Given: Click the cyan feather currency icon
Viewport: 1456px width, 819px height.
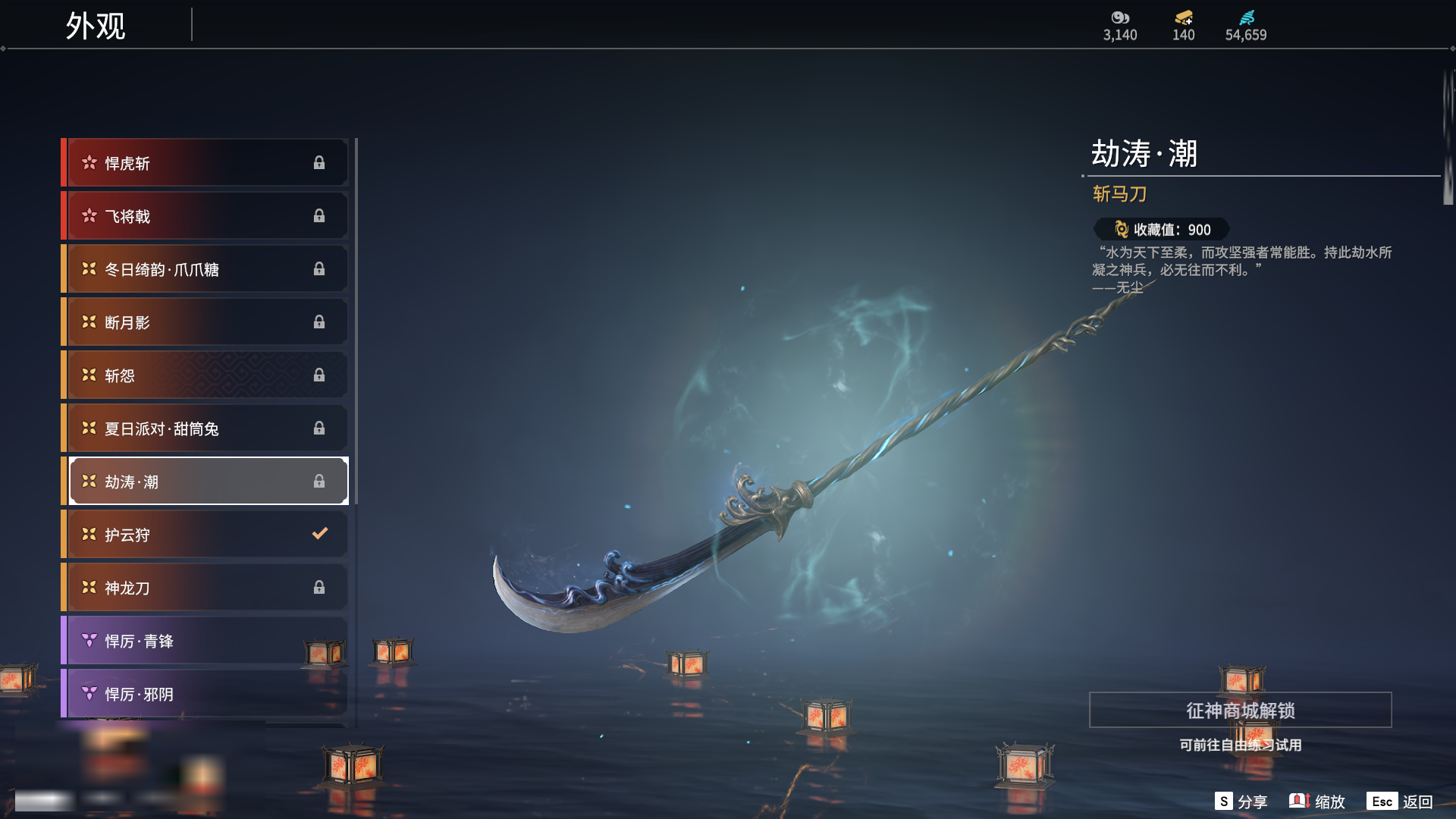Looking at the screenshot, I should tap(1247, 17).
